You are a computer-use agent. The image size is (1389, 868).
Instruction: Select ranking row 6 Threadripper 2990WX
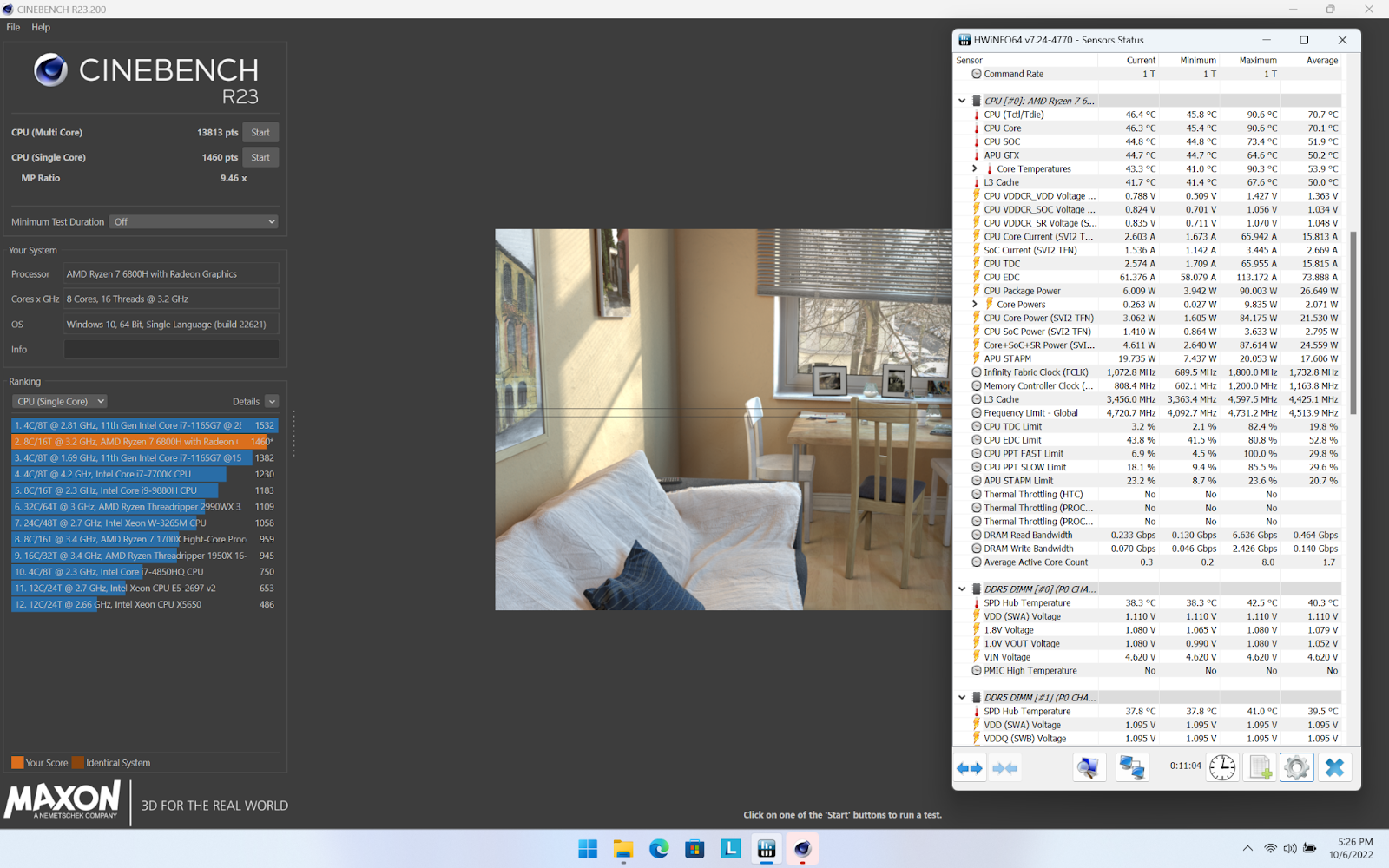(x=144, y=507)
